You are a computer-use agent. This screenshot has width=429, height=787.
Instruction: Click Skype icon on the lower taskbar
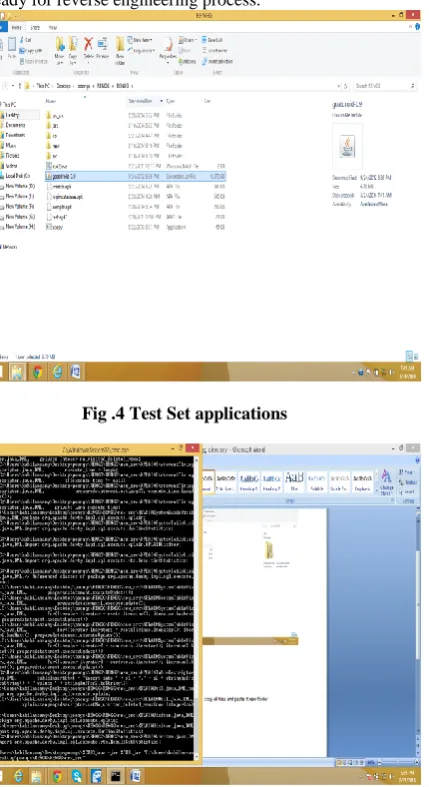coord(76,776)
